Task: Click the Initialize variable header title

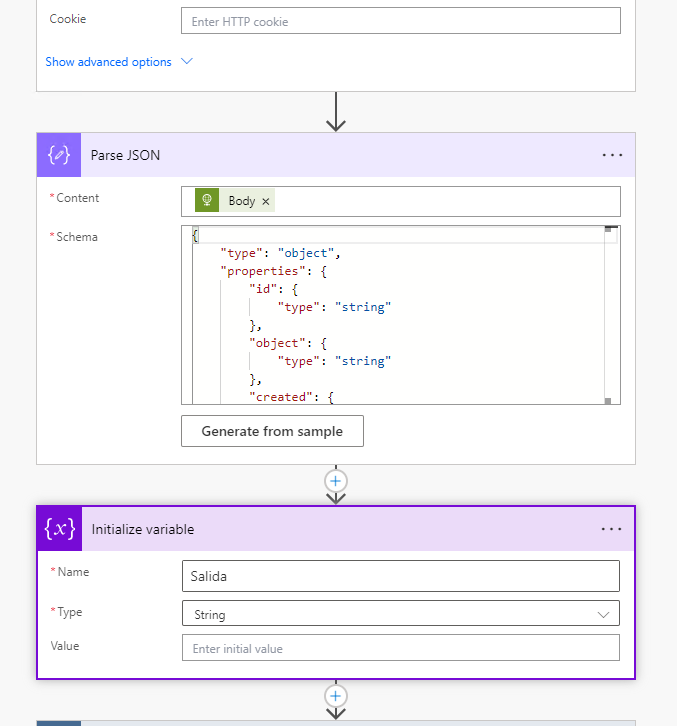Action: point(143,529)
